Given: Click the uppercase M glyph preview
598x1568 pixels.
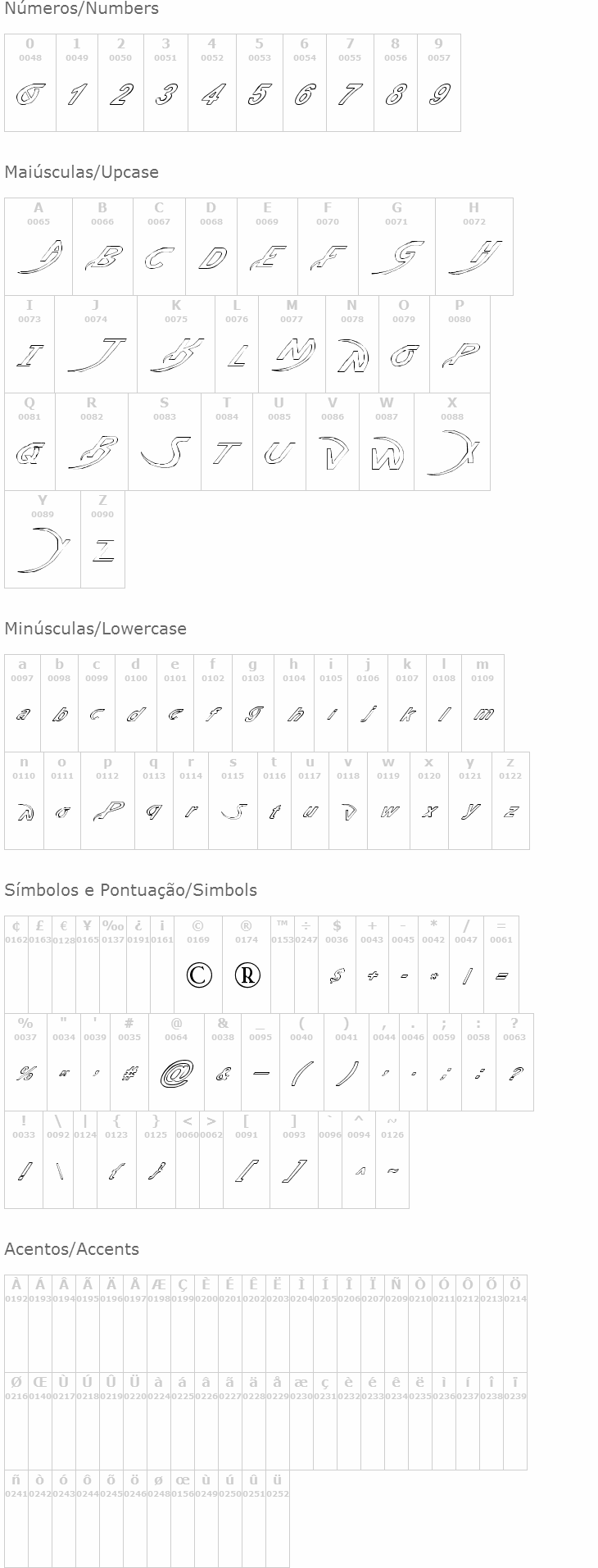Looking at the screenshot, I should point(292,354).
